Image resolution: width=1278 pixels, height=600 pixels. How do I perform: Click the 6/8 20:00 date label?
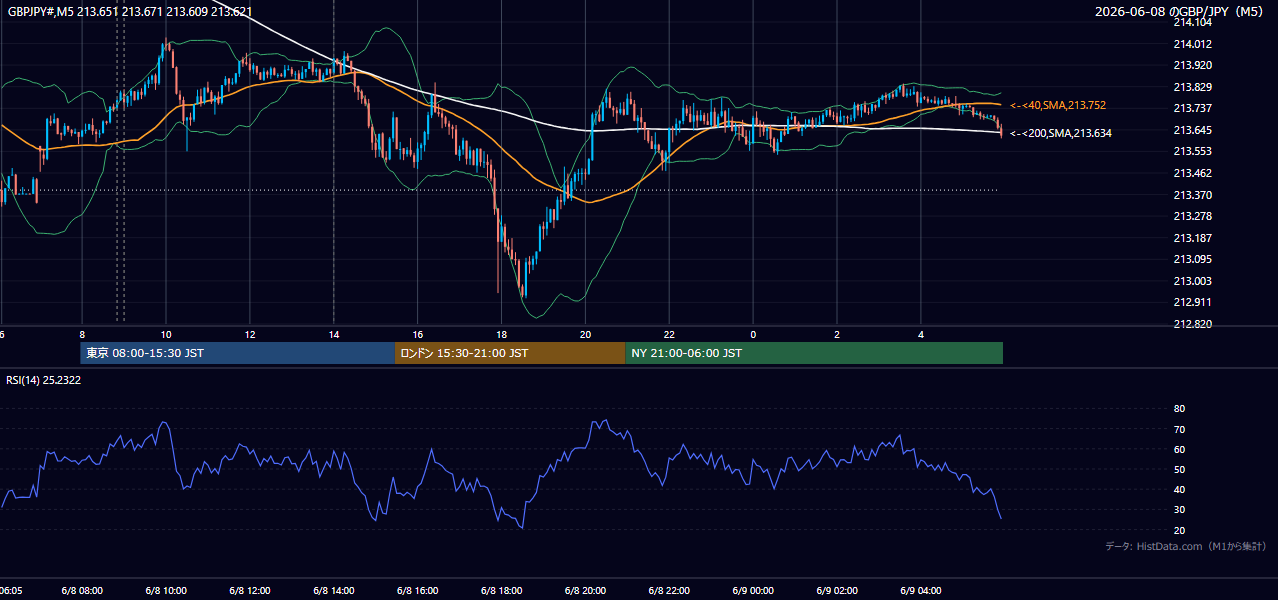(586, 590)
